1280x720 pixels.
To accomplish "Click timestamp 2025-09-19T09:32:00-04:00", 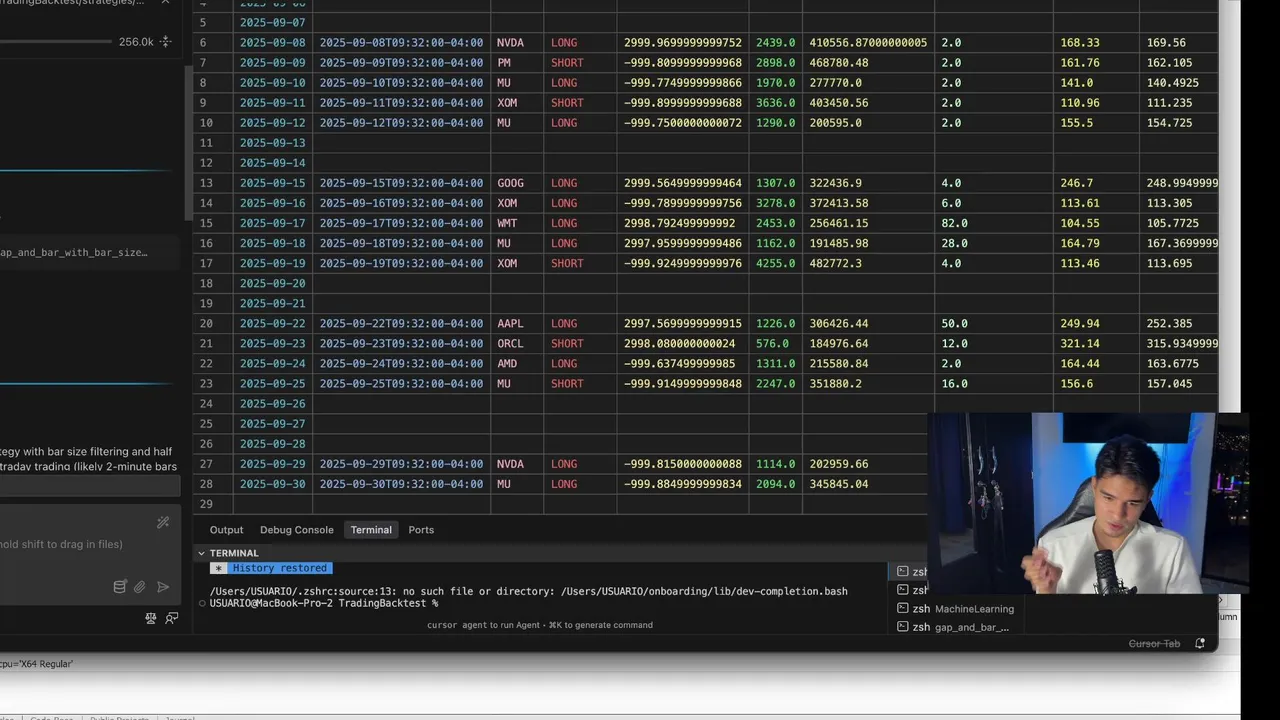I will pyautogui.click(x=401, y=263).
